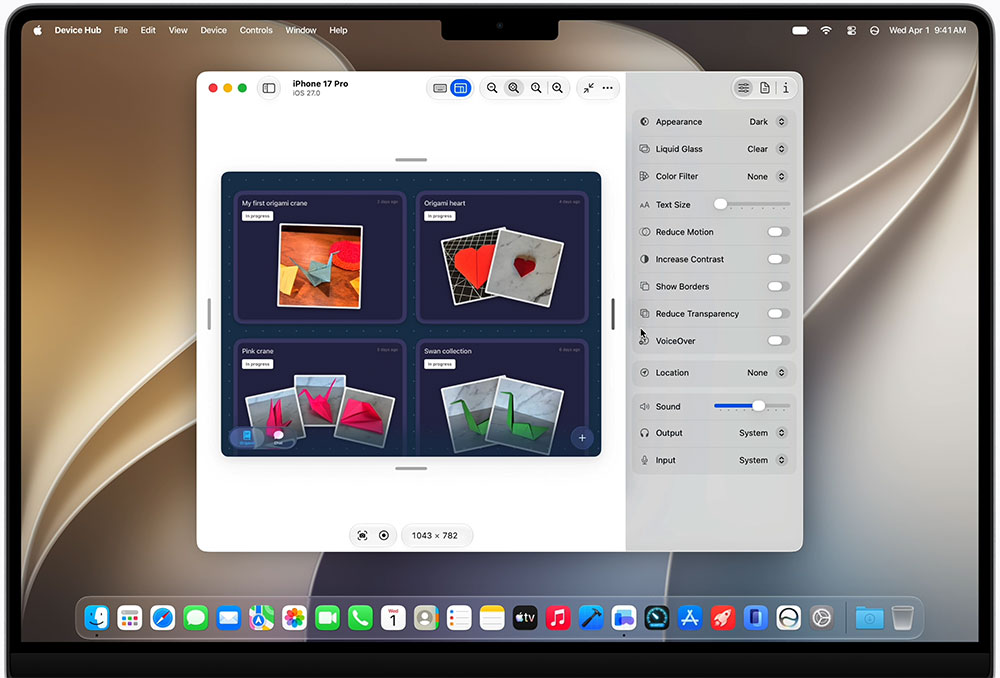Open Control Center from the menu bar
Viewport: 1000px width, 678px height.
click(851, 30)
